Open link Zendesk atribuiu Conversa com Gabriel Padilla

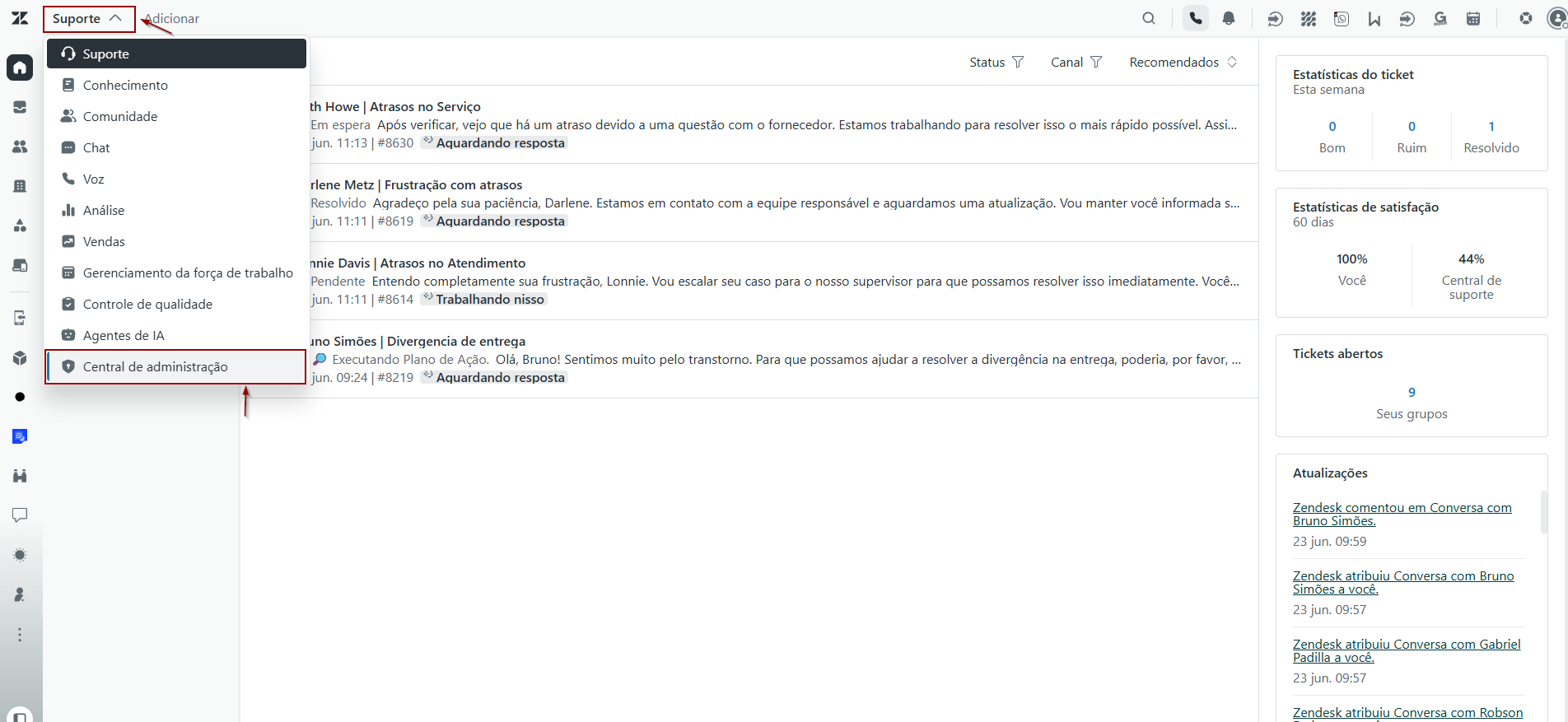1407,650
